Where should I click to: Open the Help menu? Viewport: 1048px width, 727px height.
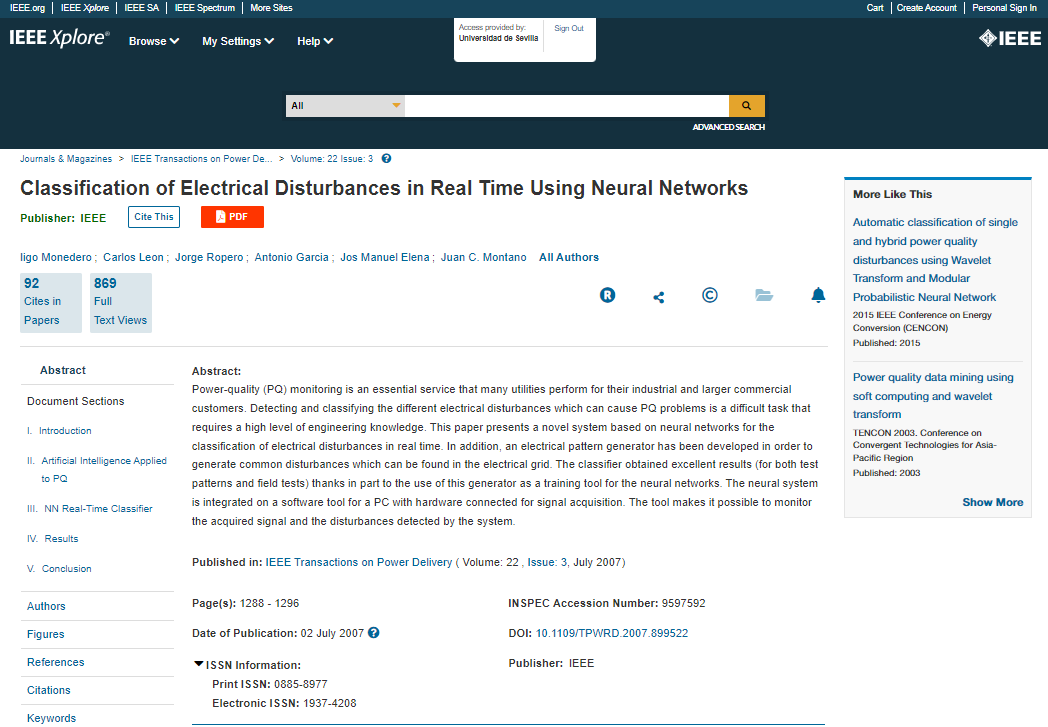pyautogui.click(x=315, y=41)
